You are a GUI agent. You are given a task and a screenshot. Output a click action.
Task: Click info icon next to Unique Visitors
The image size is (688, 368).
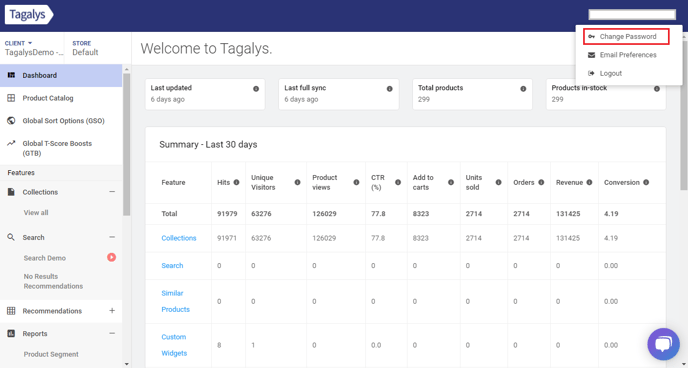click(x=297, y=182)
